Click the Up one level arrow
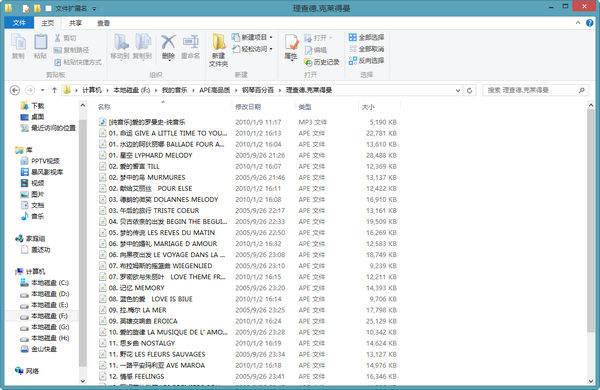600x390 pixels. point(54,90)
